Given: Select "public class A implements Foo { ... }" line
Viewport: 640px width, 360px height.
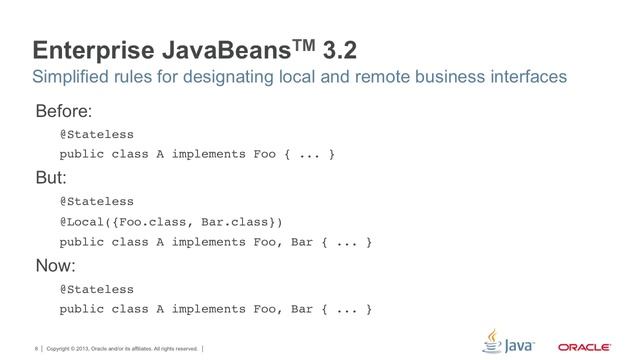Looking at the screenshot, I should tap(197, 154).
